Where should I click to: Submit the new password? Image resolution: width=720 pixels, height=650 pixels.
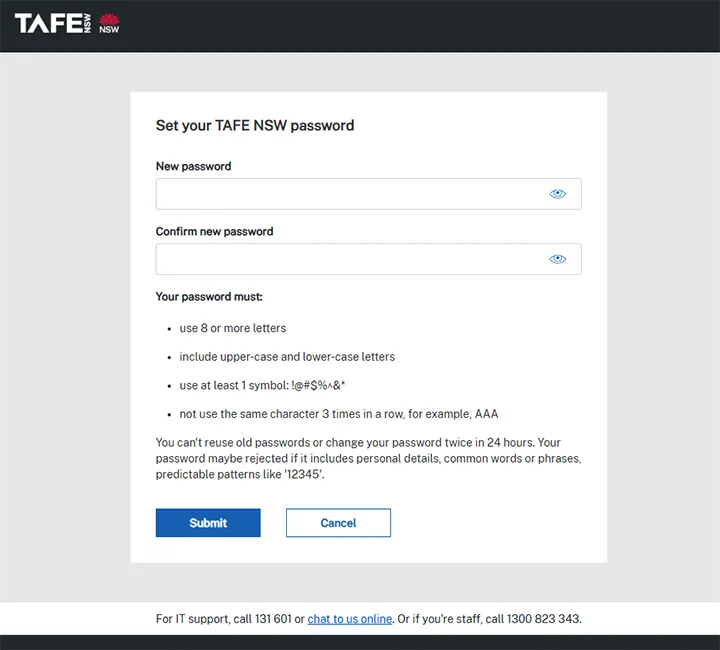tap(208, 523)
